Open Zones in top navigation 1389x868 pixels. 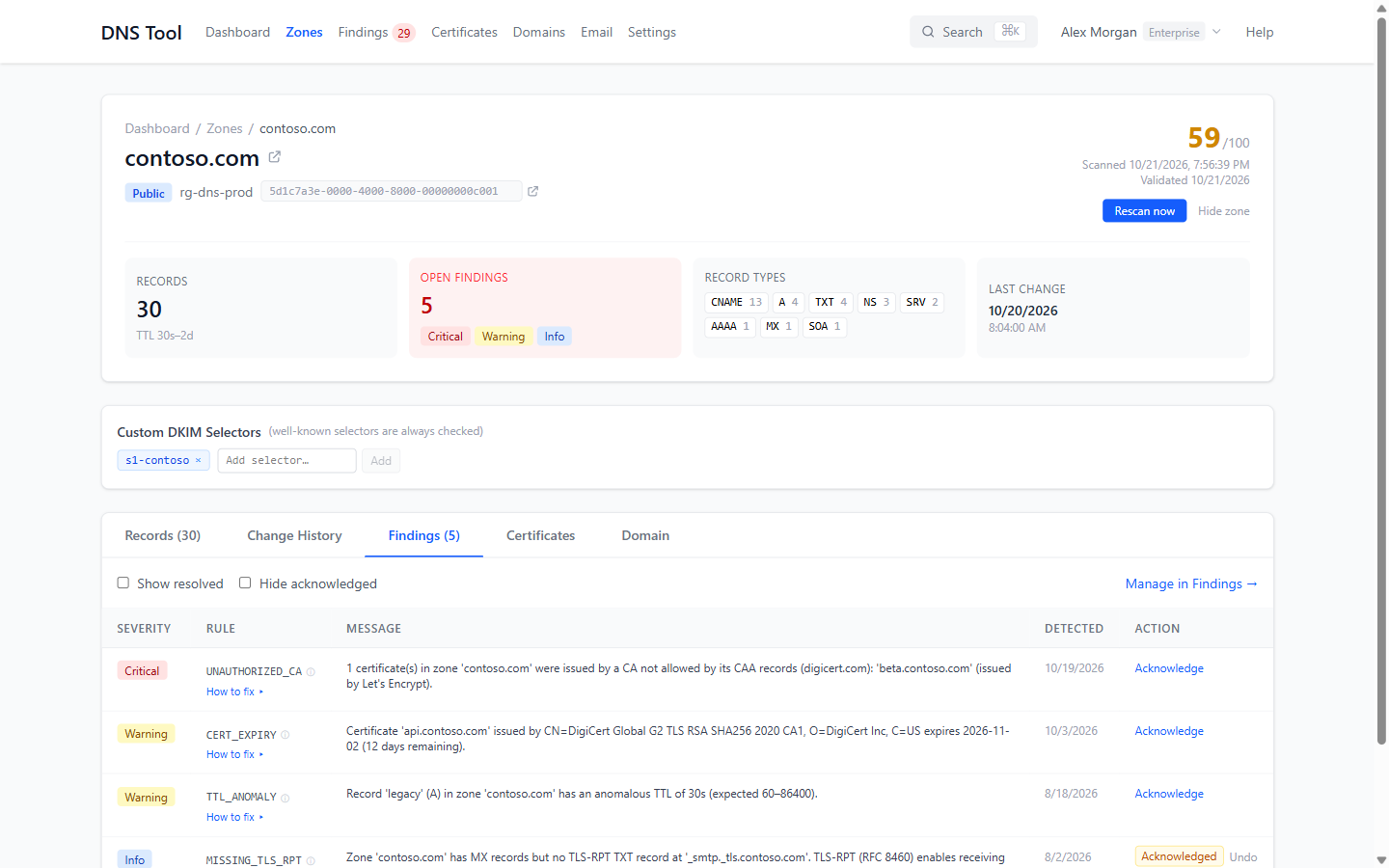click(304, 32)
